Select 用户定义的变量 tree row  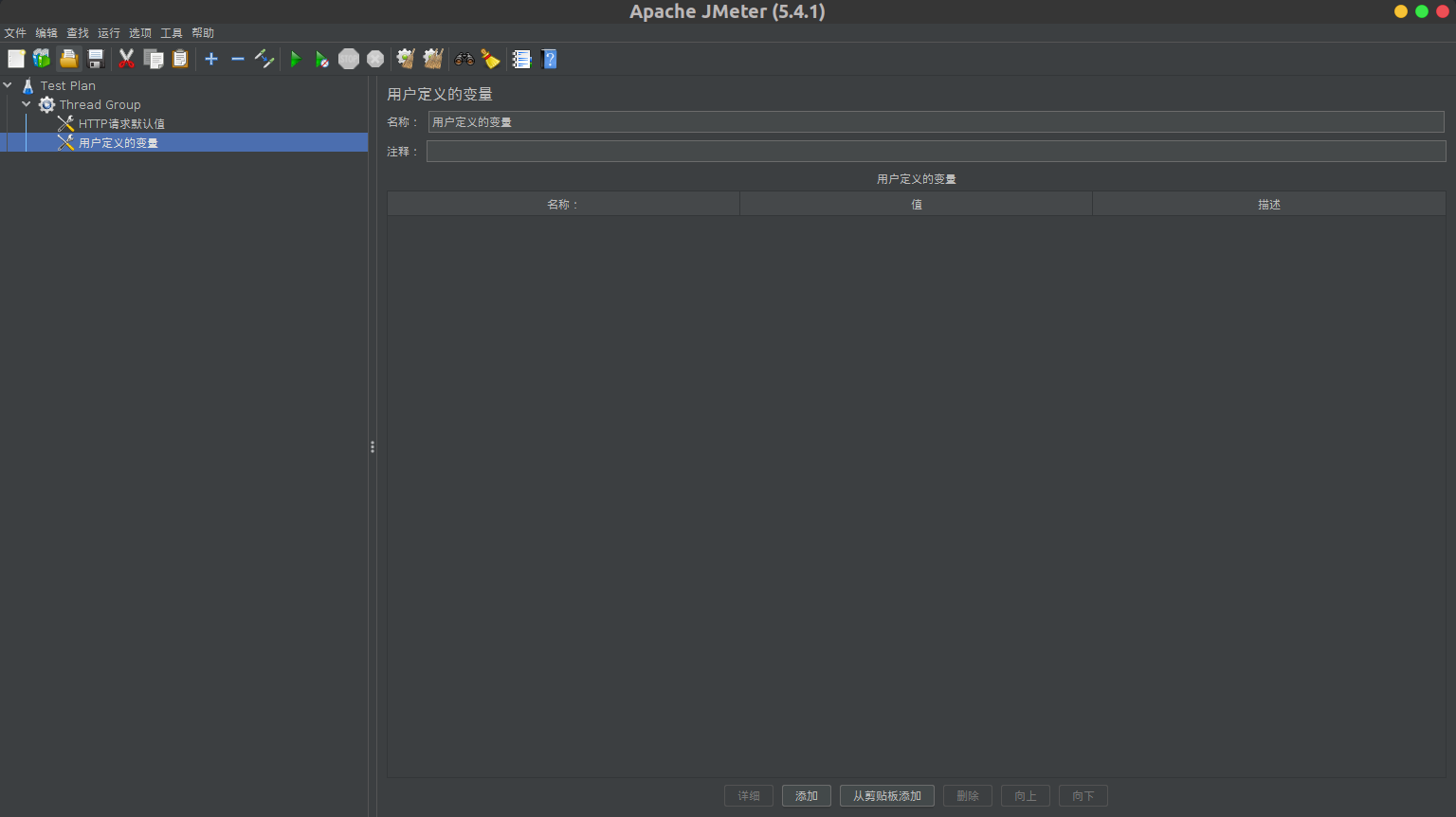click(x=184, y=142)
